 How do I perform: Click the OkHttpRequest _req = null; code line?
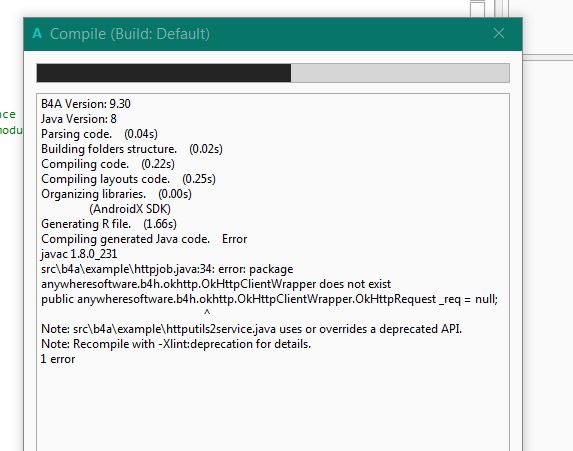tap(269, 299)
